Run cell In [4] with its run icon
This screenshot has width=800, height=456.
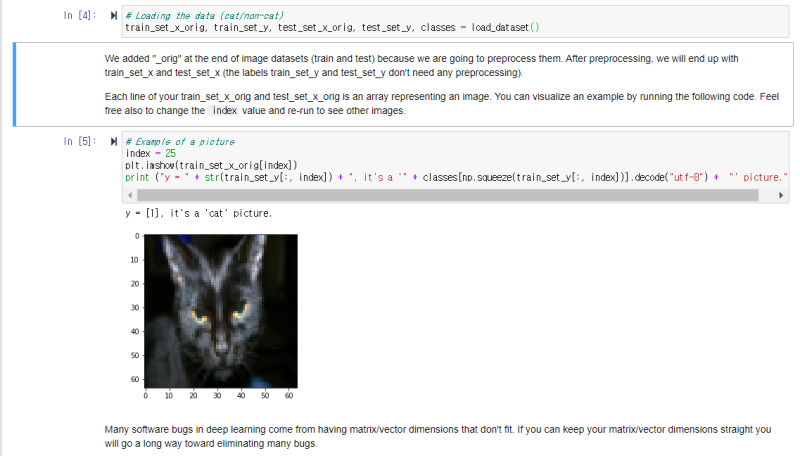pyautogui.click(x=114, y=15)
